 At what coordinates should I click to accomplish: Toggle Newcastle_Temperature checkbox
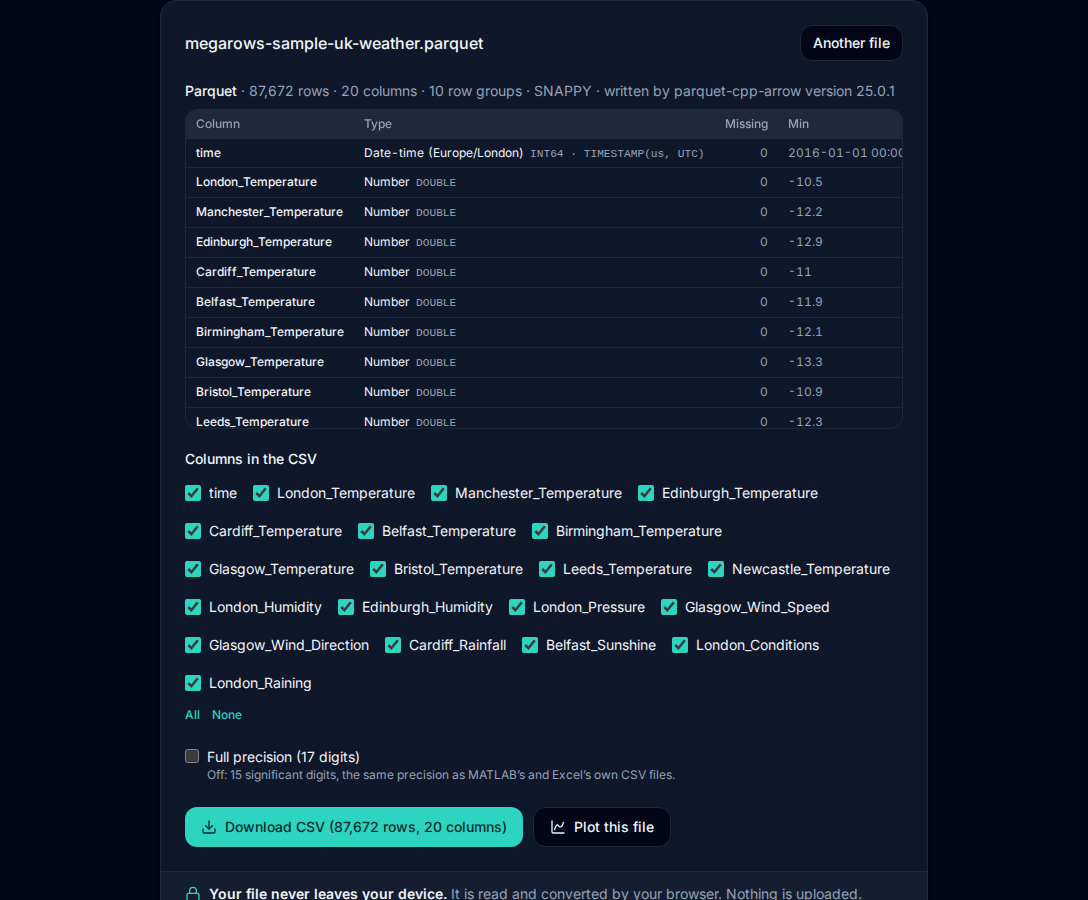click(x=716, y=570)
